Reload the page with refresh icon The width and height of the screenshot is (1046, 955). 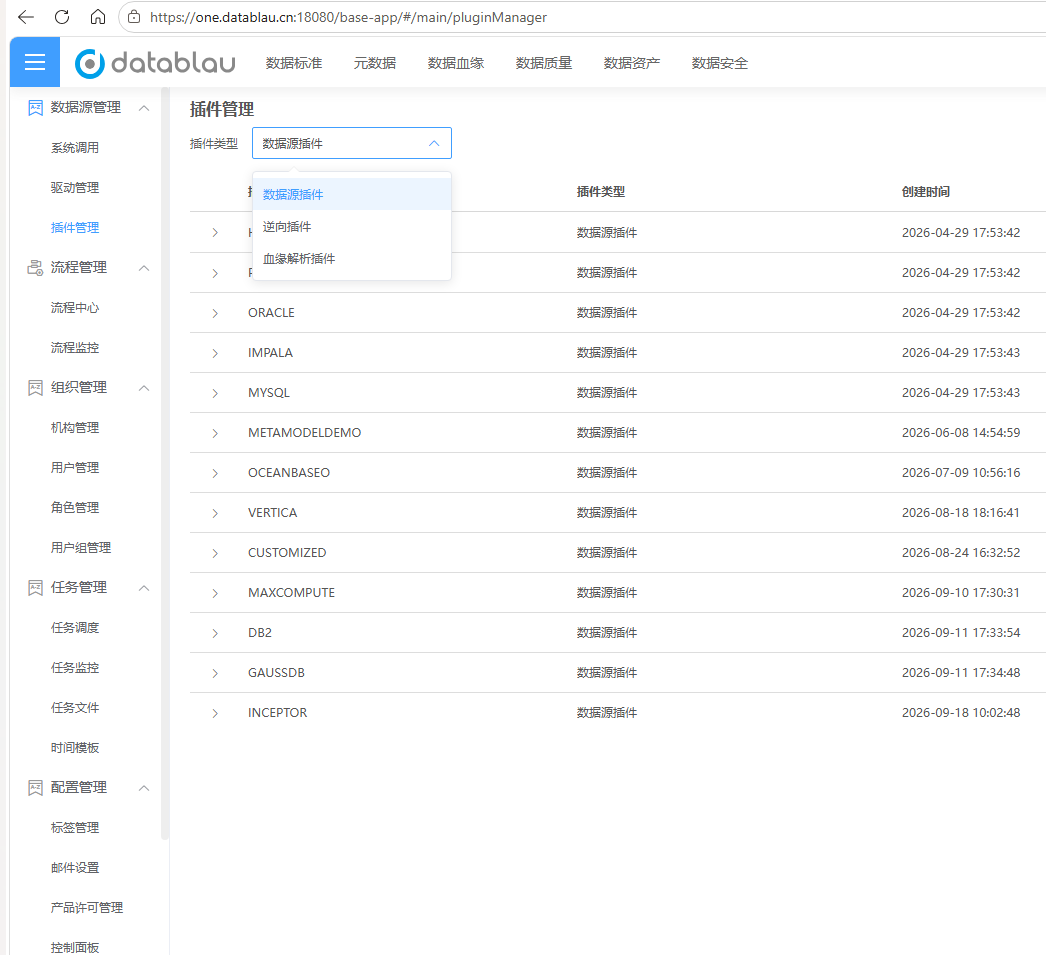coord(62,17)
